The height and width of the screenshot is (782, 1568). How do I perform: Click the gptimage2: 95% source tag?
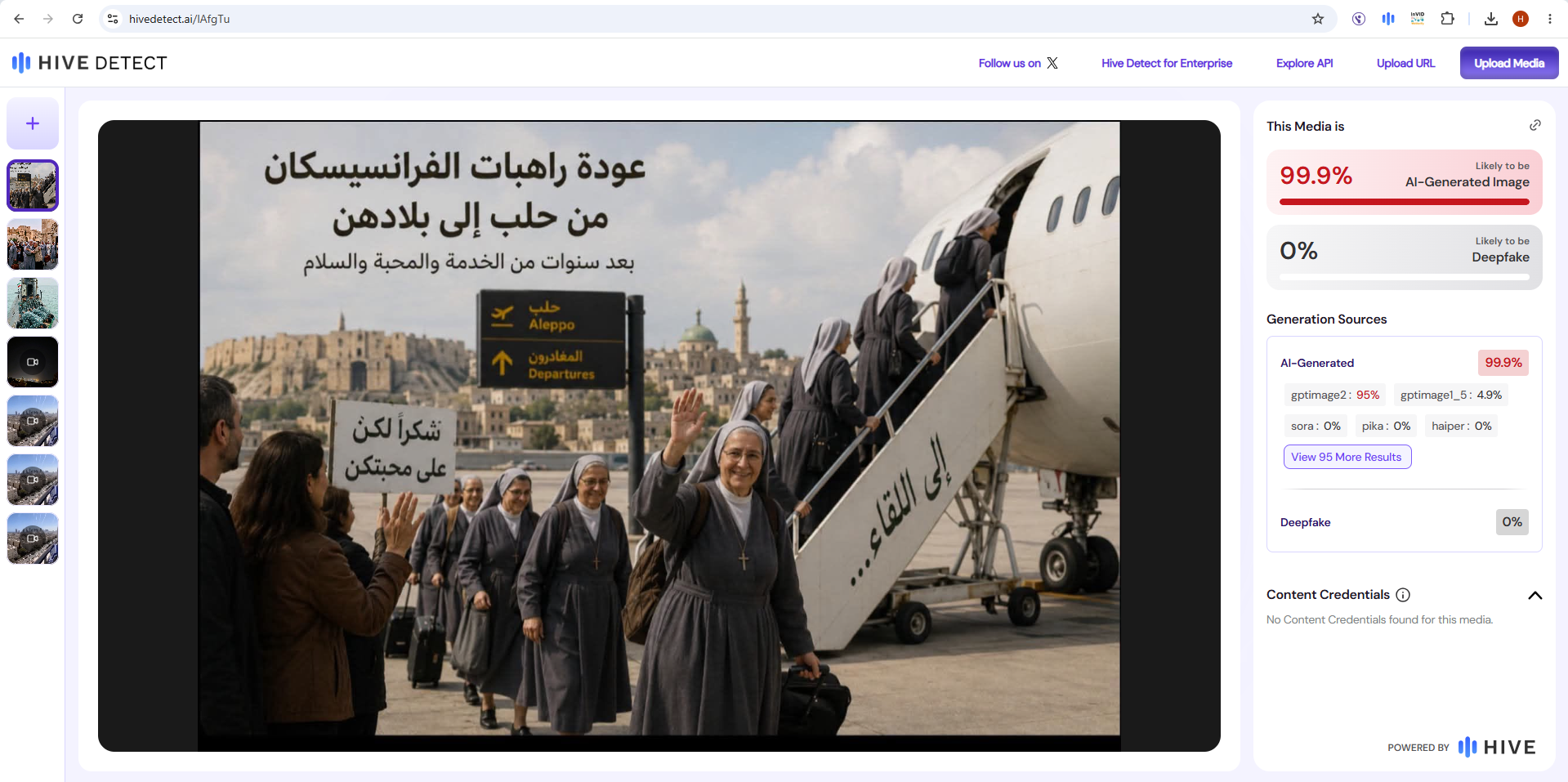pos(1335,395)
